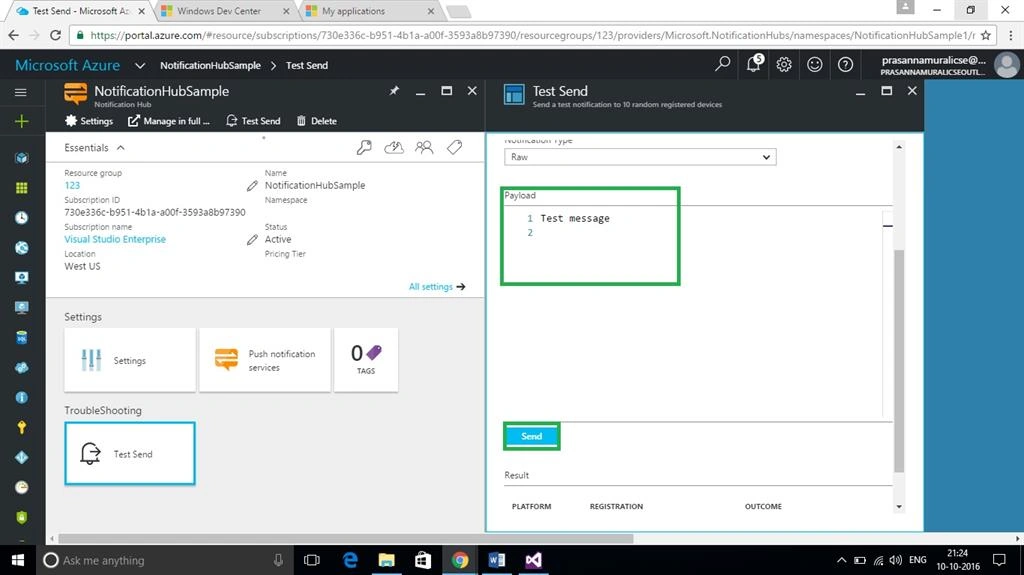Click the Test Send panel vertical scrollbar
The height and width of the screenshot is (575, 1024).
click(899, 361)
